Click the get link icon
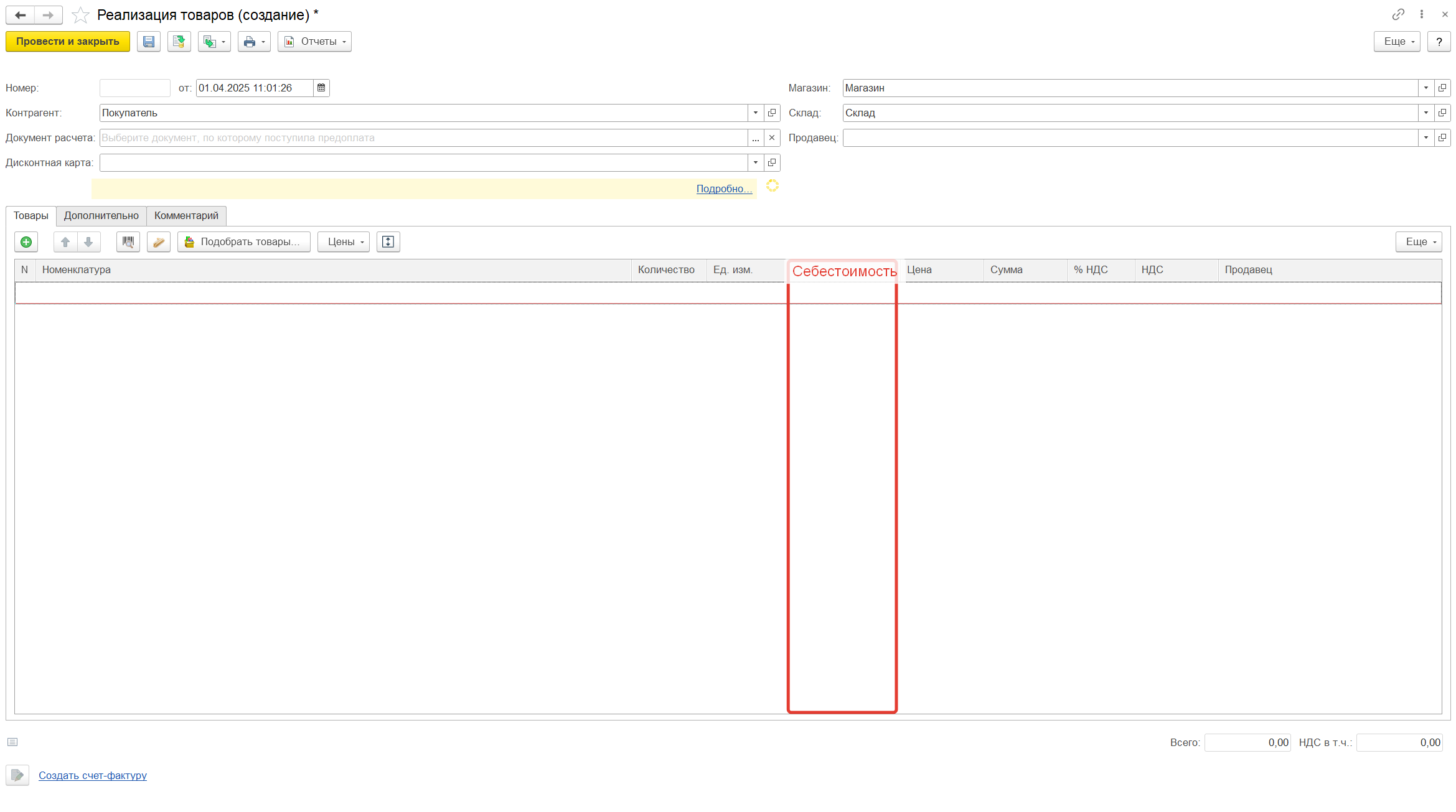The image size is (1456, 812). tap(1398, 14)
